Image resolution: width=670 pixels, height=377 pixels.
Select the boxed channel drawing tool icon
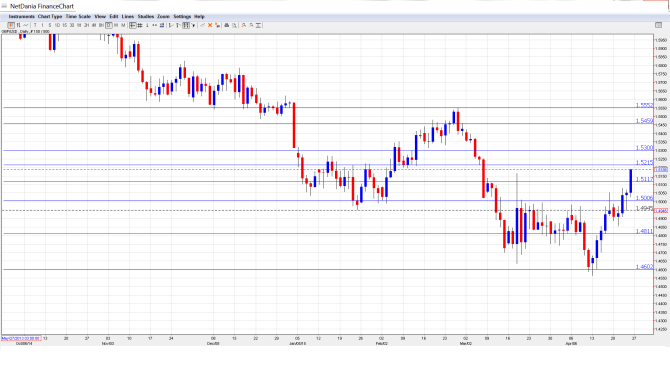(x=186, y=26)
